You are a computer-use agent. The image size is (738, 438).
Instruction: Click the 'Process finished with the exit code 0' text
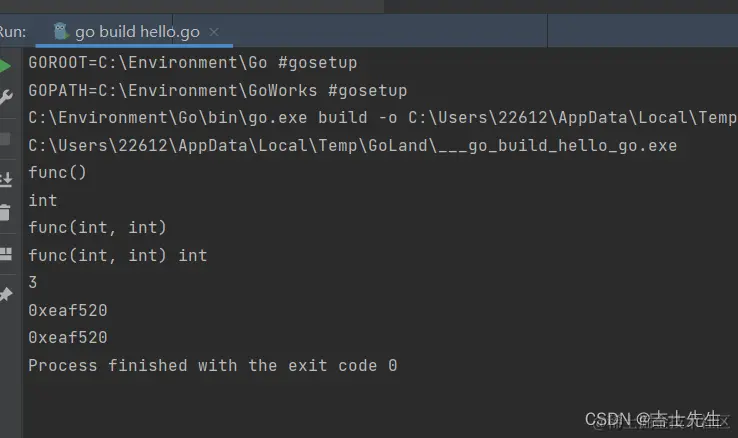[212, 365]
